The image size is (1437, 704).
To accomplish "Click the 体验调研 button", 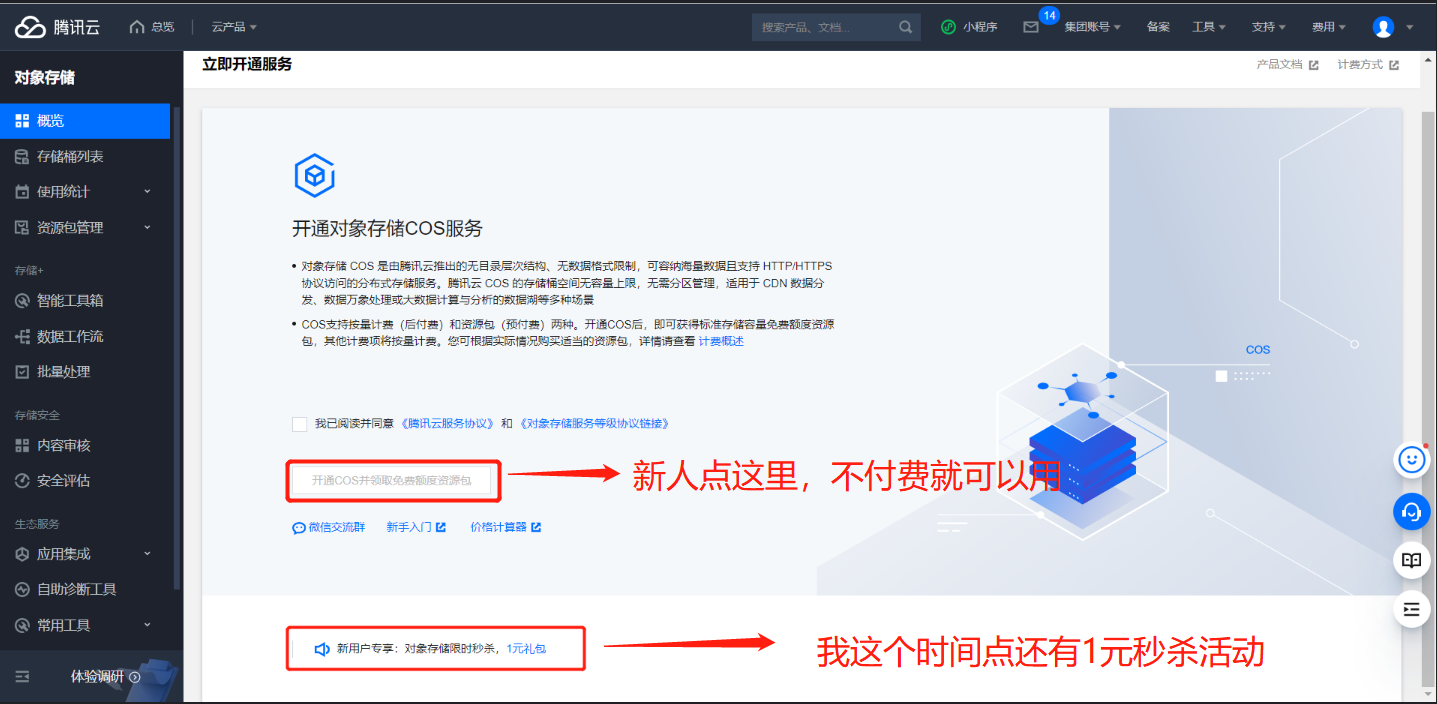I will coord(105,677).
